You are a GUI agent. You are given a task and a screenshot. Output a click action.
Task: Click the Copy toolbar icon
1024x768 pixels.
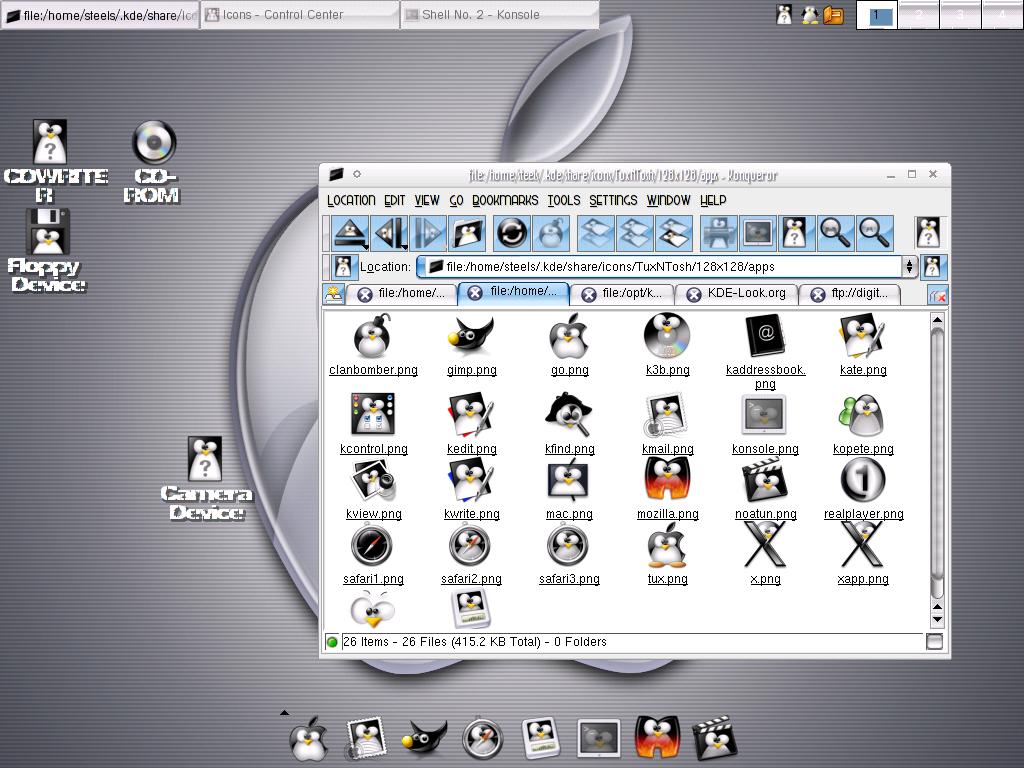pos(635,232)
